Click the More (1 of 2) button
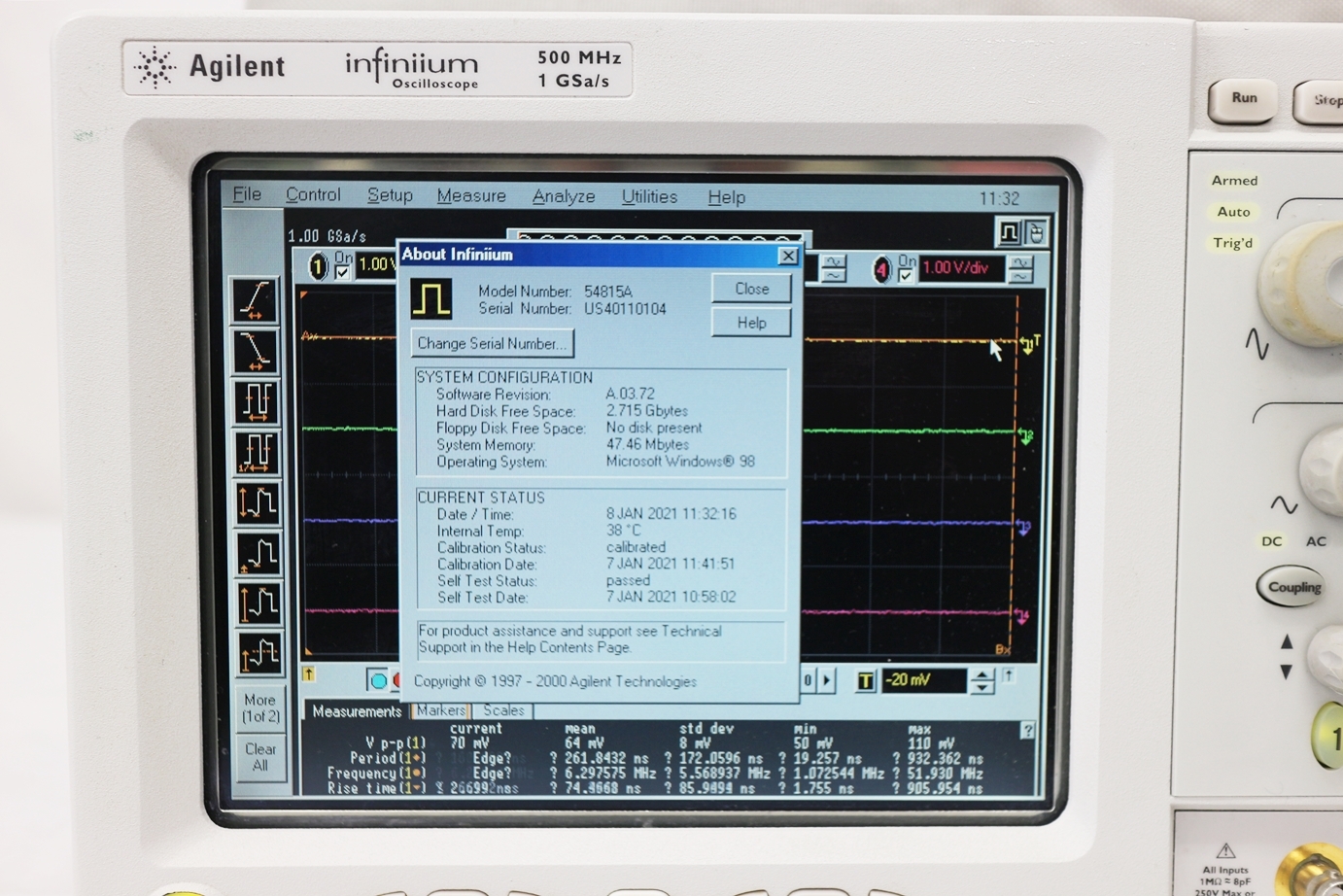 pyautogui.click(x=259, y=708)
